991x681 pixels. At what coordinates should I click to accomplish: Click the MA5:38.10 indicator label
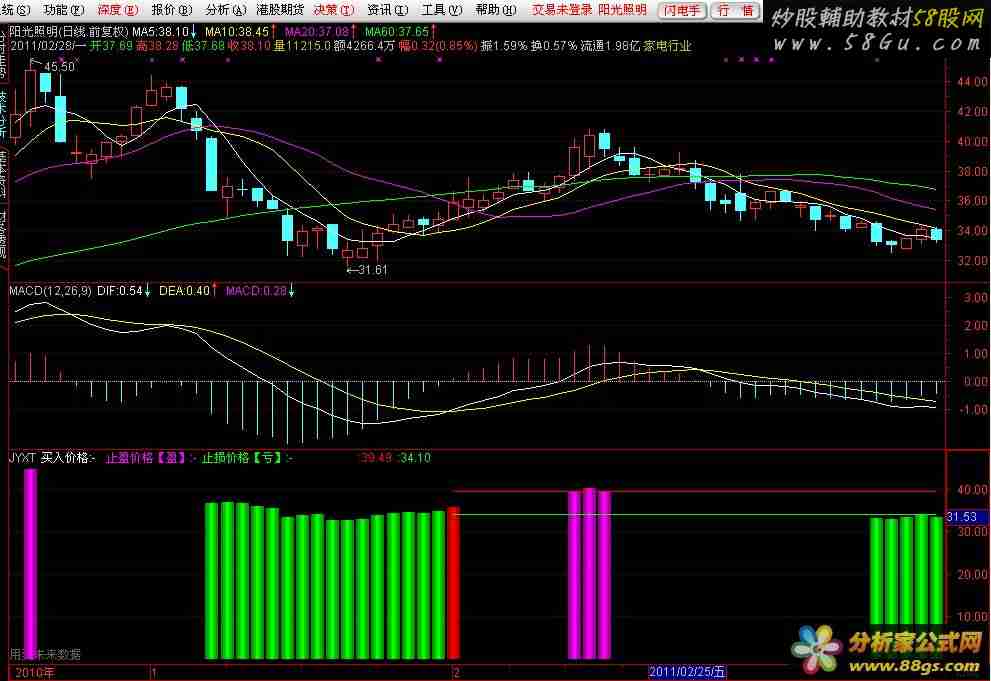[x=161, y=32]
